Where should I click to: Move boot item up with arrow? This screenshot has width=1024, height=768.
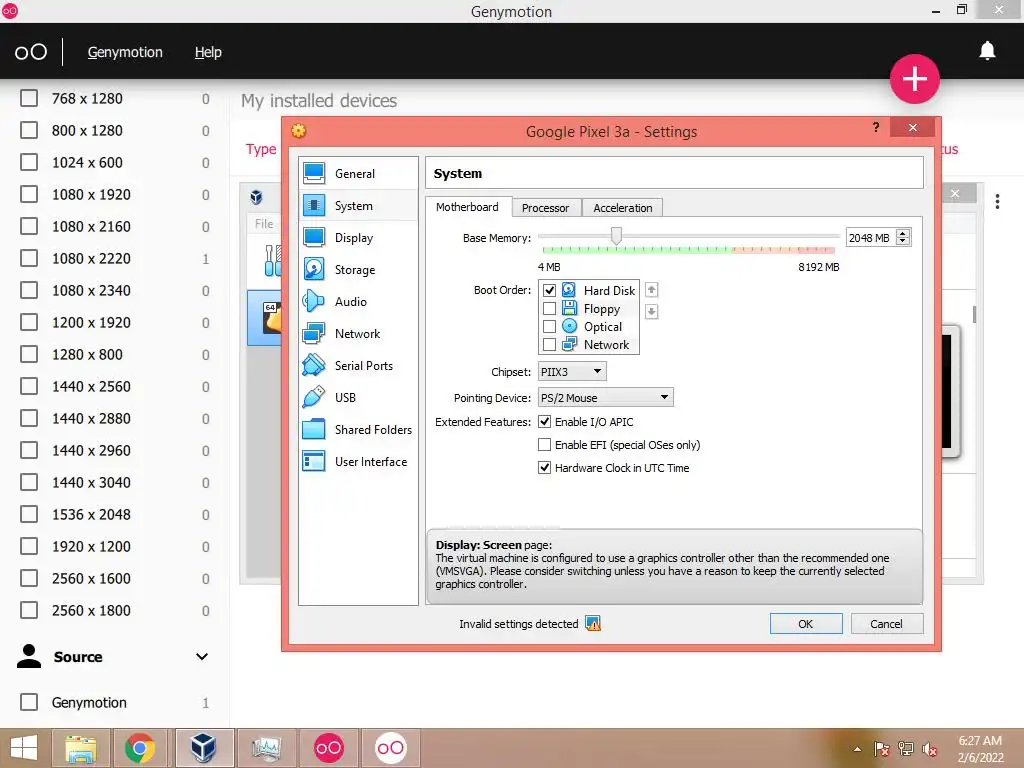click(x=651, y=290)
